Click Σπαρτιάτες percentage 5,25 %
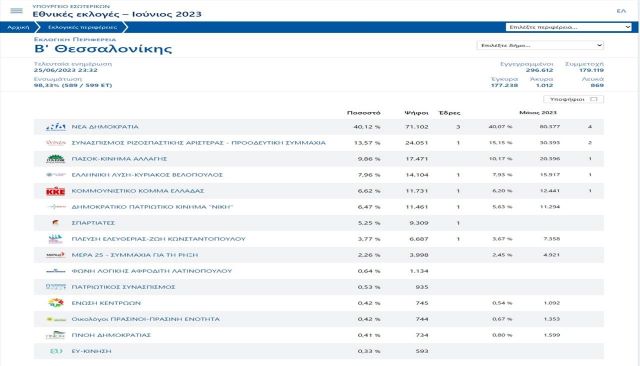This screenshot has height=366, width=640. [x=369, y=223]
